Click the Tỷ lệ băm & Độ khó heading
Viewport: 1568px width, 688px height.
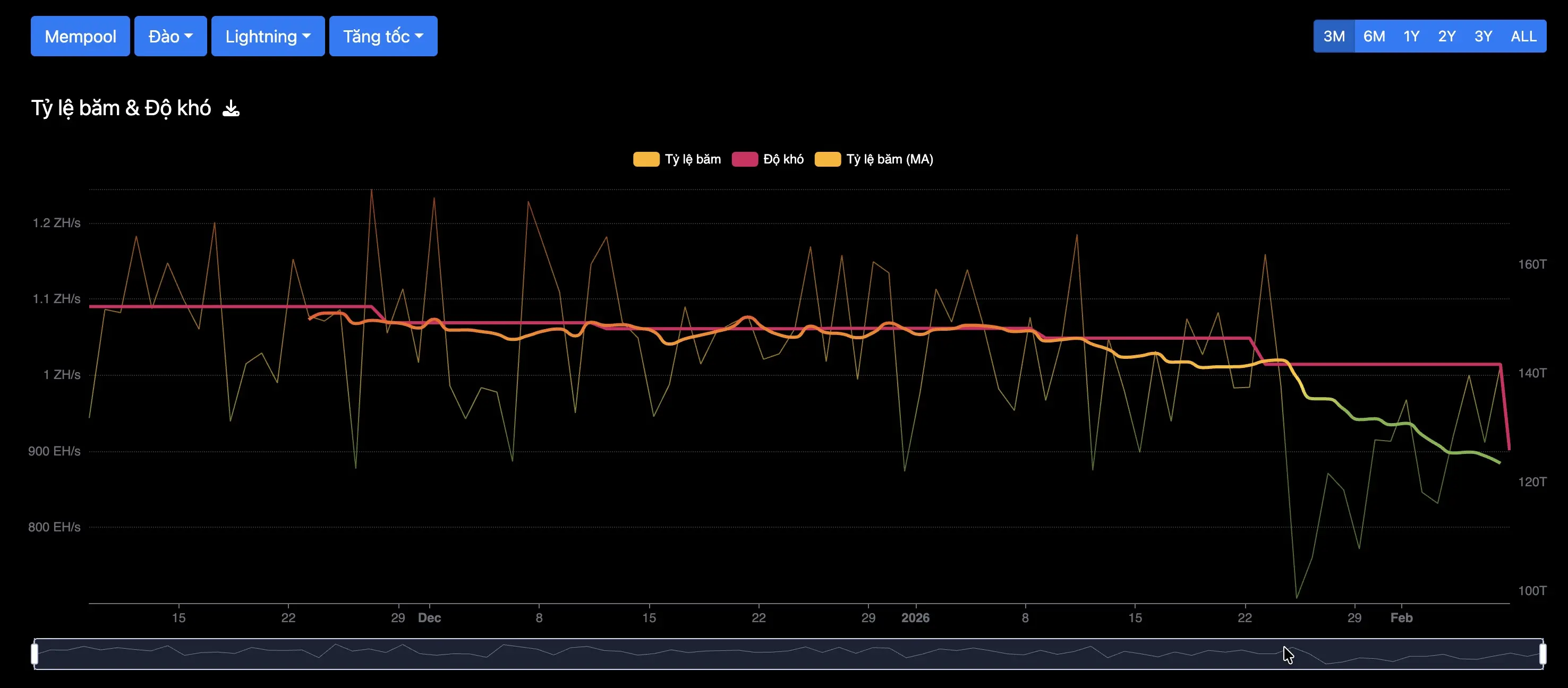pyautogui.click(x=121, y=108)
